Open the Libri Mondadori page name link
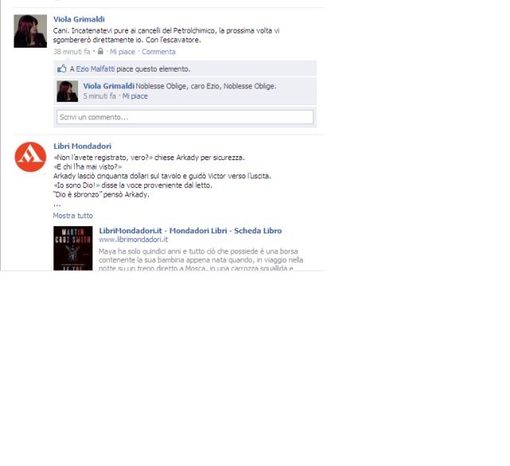The width and height of the screenshot is (510, 466). 82,146
